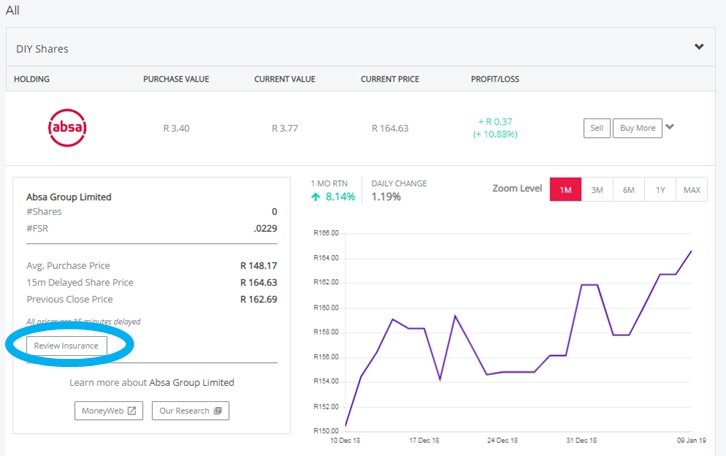The height and width of the screenshot is (456, 726).
Task: Click the DIY Shares section title
Action: [x=42, y=49]
